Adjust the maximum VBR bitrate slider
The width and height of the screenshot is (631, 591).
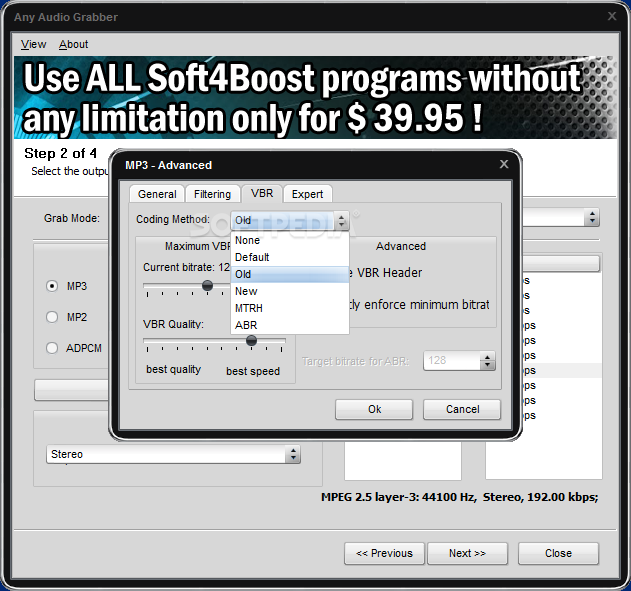(207, 286)
